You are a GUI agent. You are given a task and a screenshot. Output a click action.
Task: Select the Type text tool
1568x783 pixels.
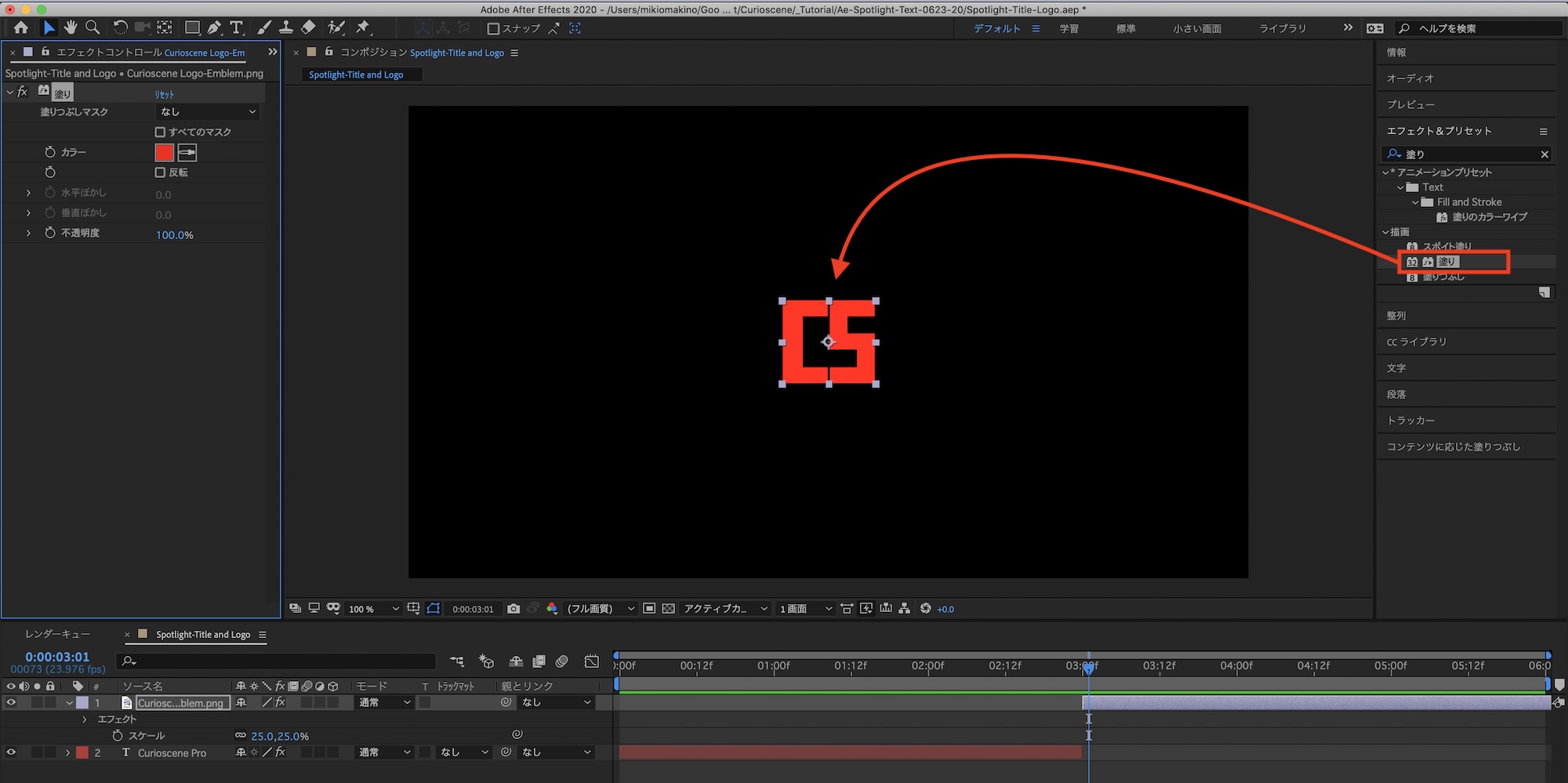tap(236, 27)
